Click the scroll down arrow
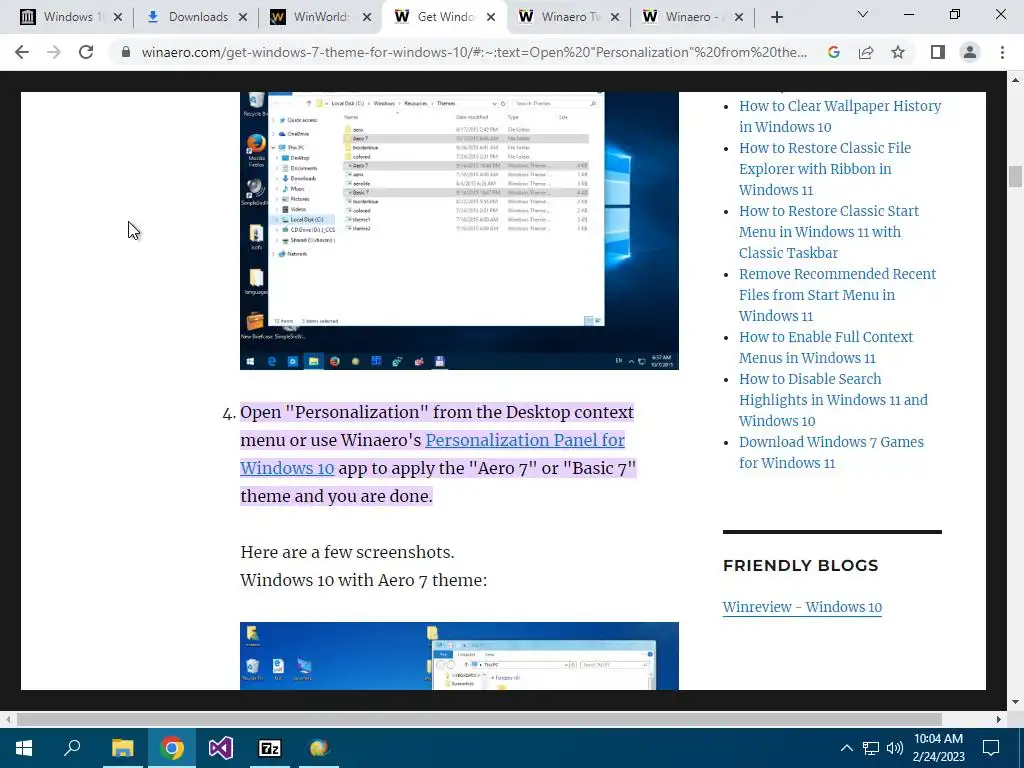The width and height of the screenshot is (1024, 768). [1015, 702]
